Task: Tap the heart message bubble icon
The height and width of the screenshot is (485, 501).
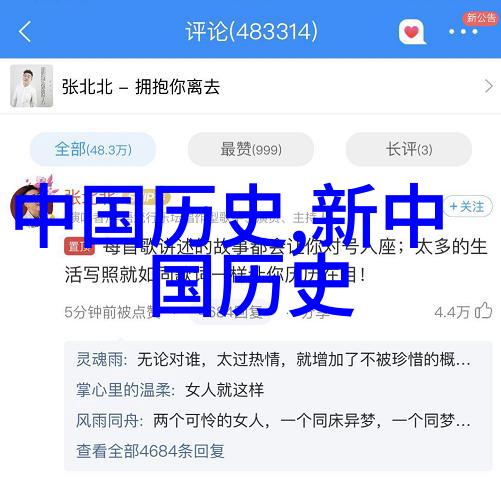Action: [412, 32]
